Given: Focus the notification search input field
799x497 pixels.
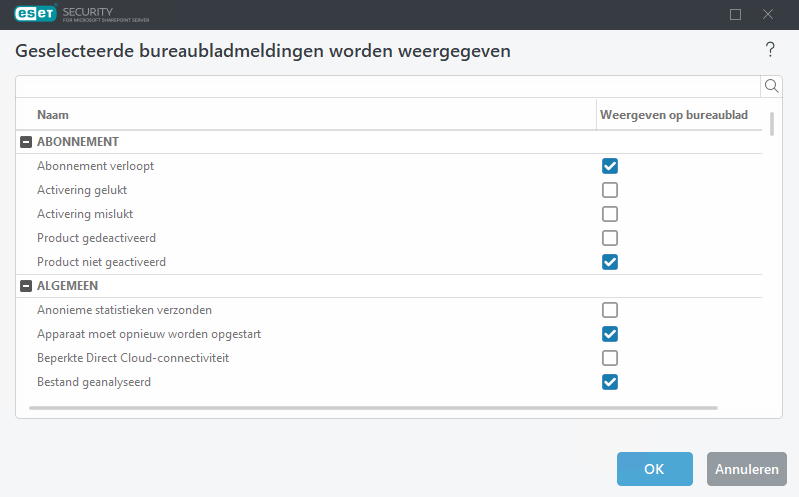Looking at the screenshot, I should [388, 87].
